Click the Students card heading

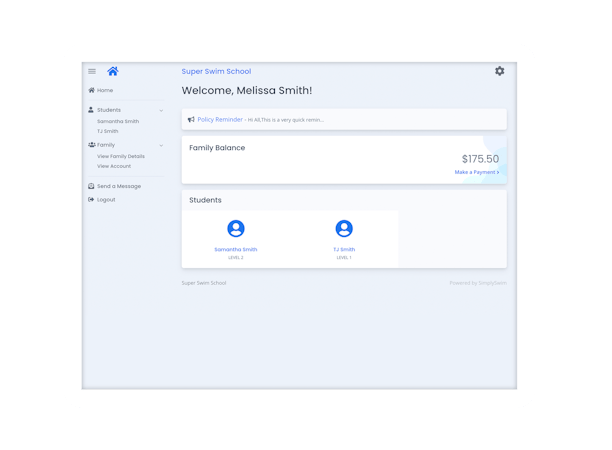point(205,200)
